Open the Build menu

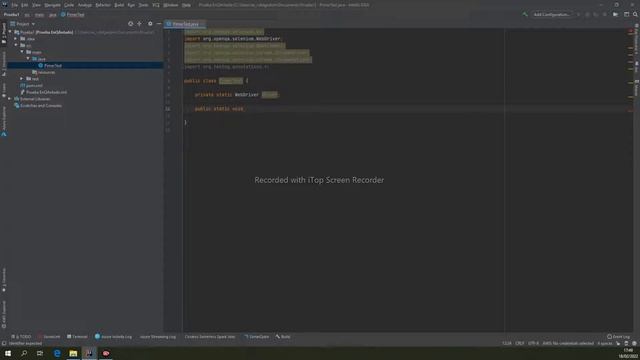click(x=119, y=5)
